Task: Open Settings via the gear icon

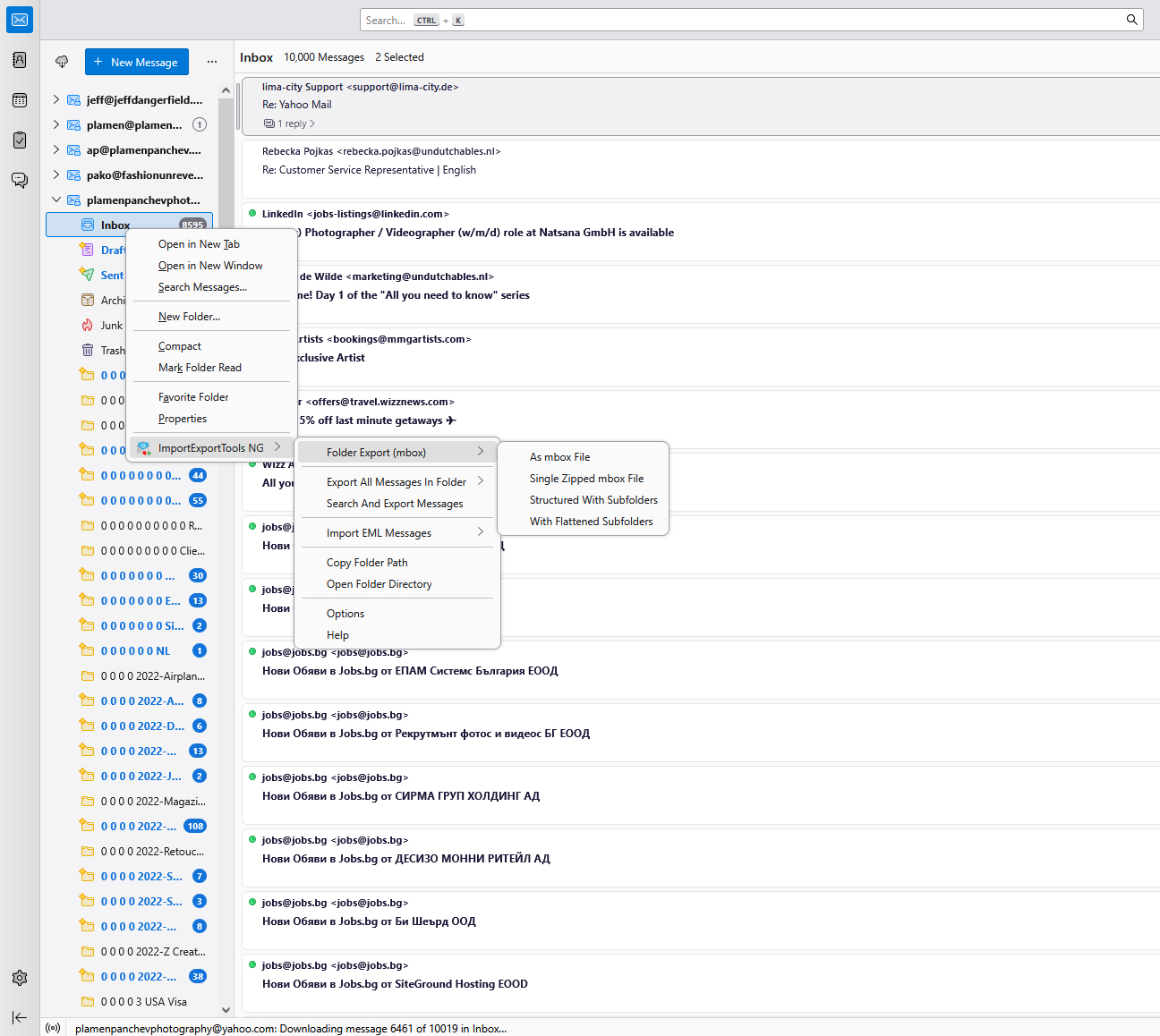Action: coord(20,978)
